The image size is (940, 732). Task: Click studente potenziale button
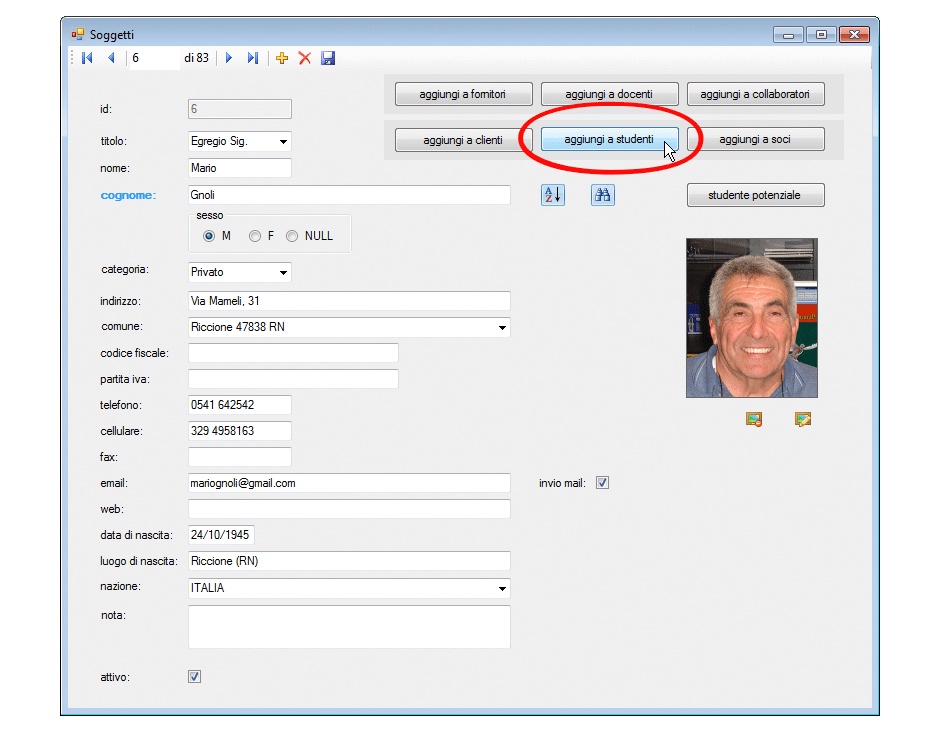(755, 195)
